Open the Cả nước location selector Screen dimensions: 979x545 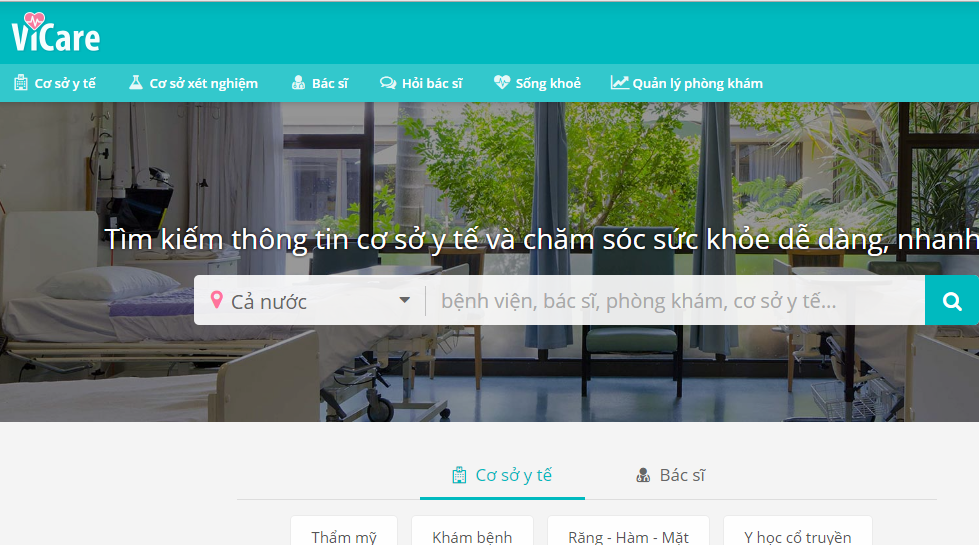click(310, 300)
